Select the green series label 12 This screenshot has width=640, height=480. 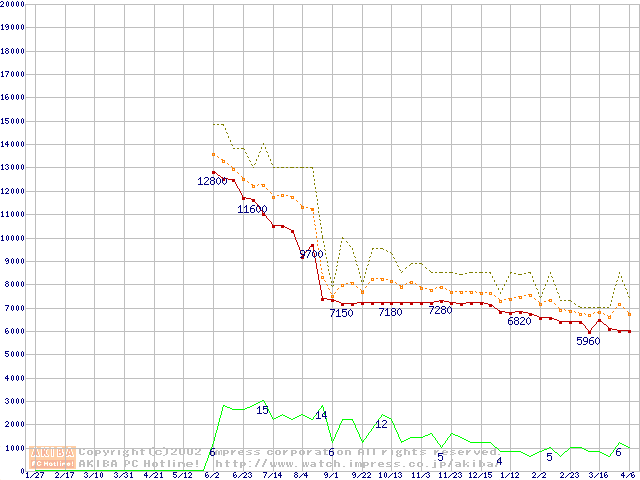pyautogui.click(x=381, y=424)
